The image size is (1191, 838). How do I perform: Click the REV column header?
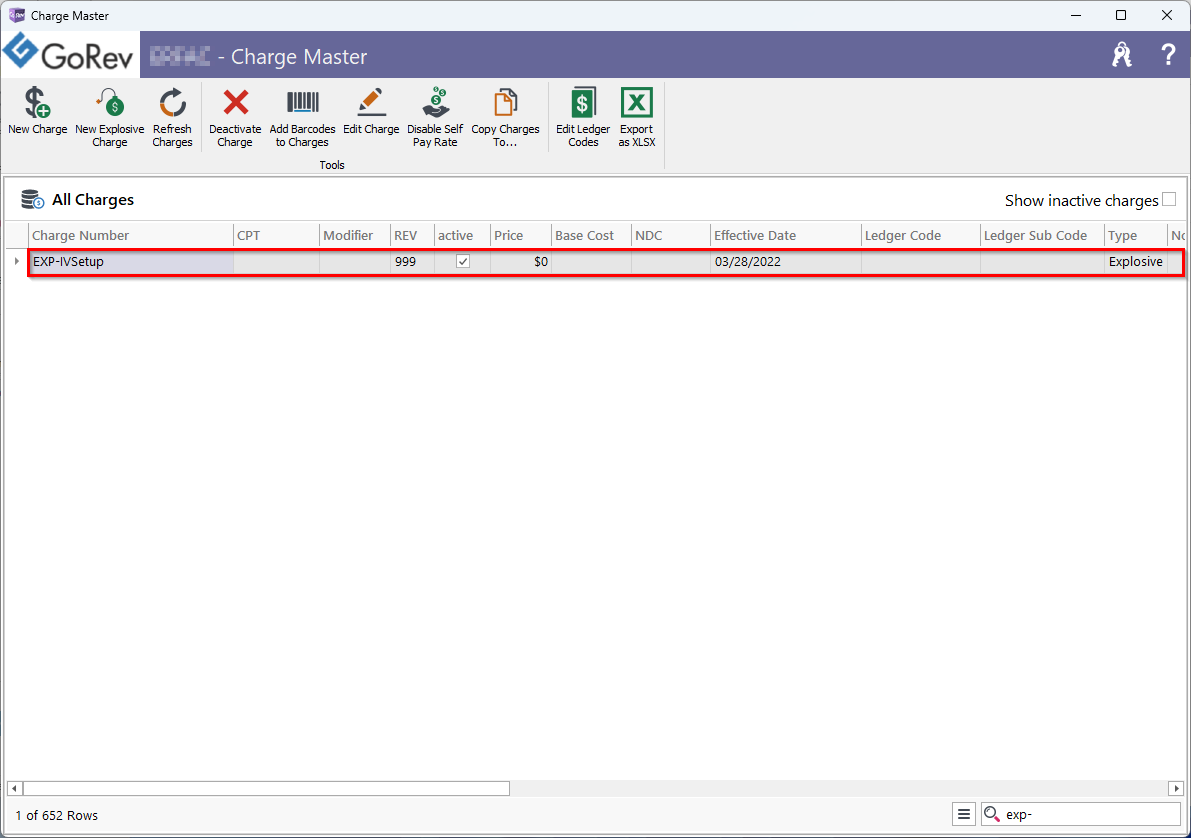412,236
